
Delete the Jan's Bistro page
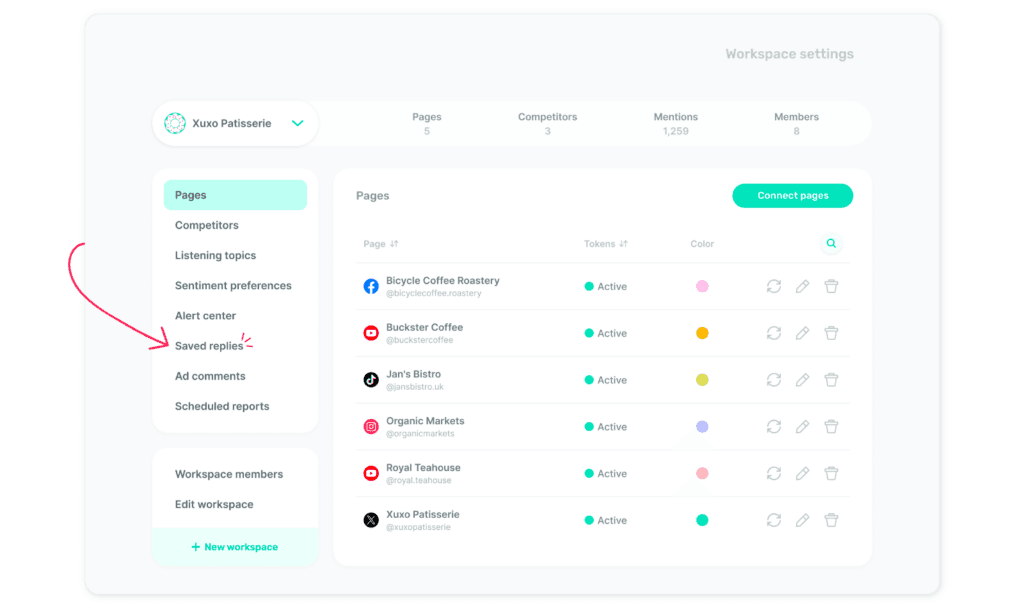click(x=831, y=379)
